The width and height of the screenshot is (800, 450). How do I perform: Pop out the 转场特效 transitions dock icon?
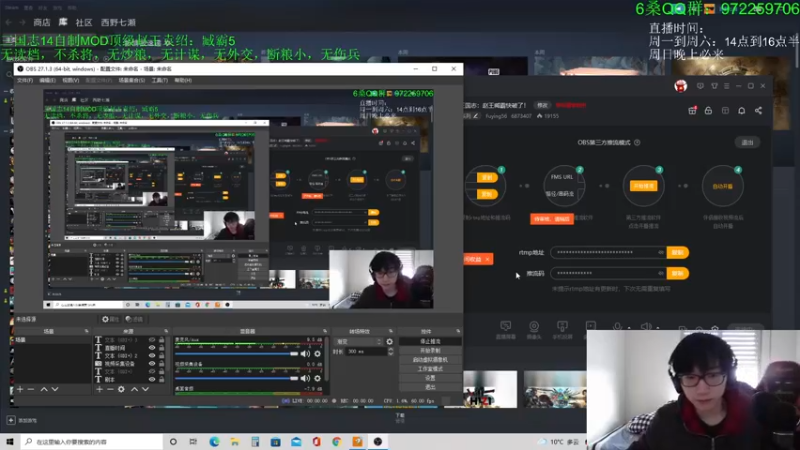(x=391, y=332)
